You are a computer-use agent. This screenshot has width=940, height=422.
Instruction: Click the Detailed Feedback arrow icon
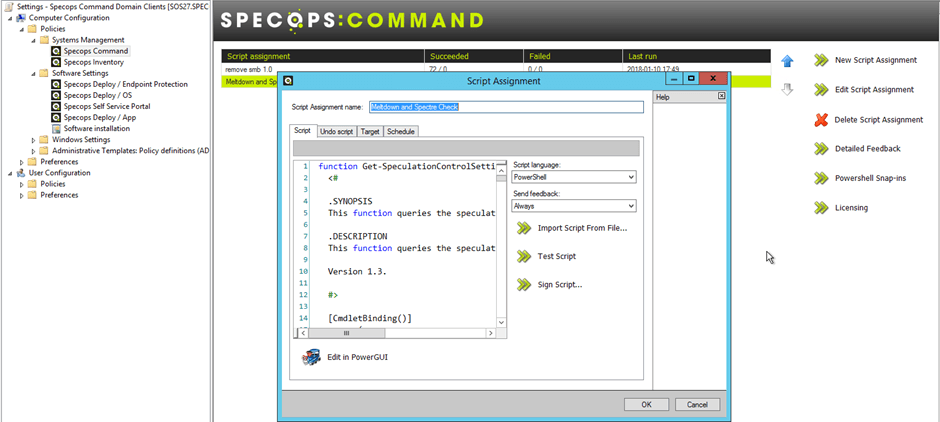pyautogui.click(x=821, y=149)
